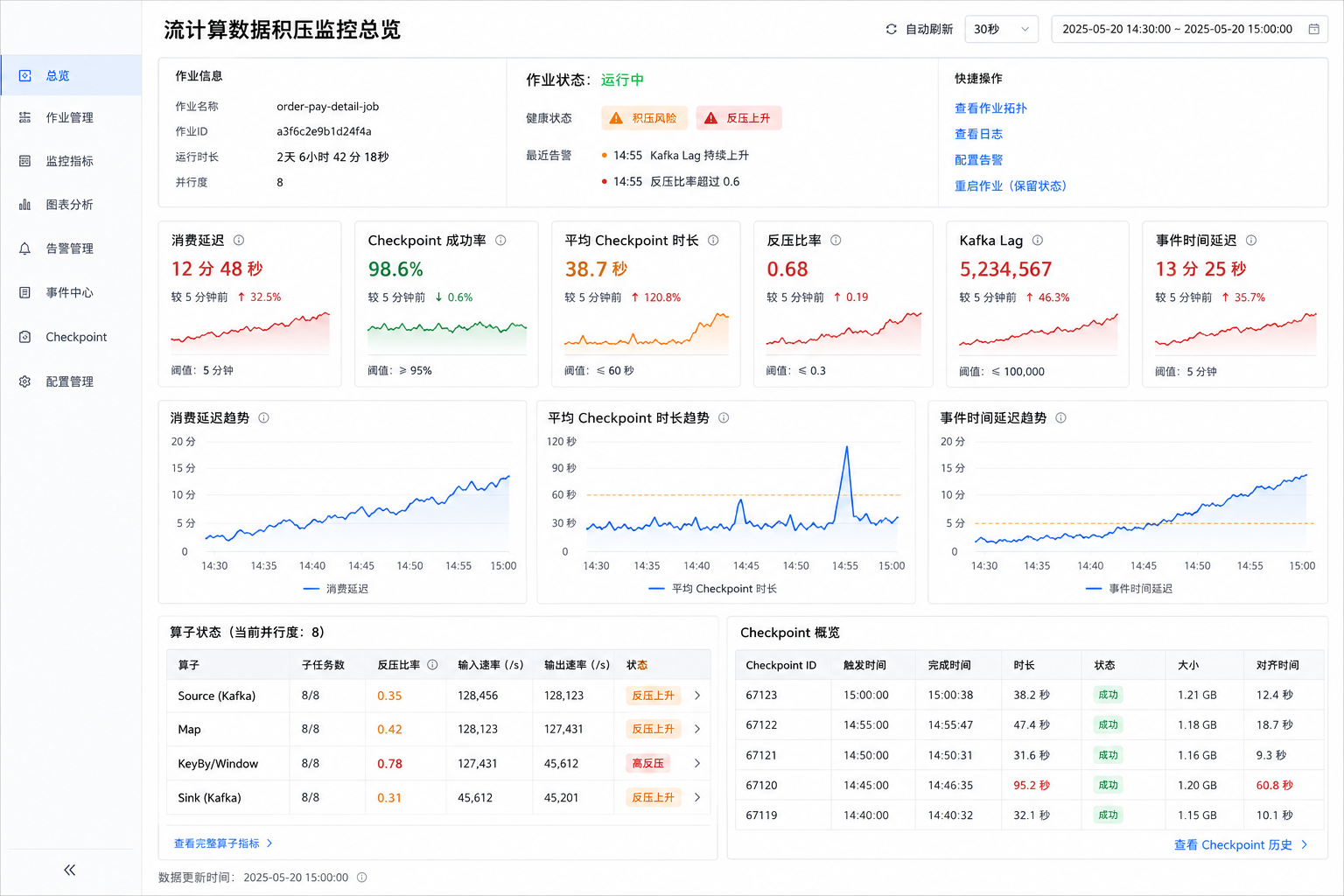Click the 自动刷新 refresh icon
This screenshot has height=896, width=1344.
coord(891,29)
